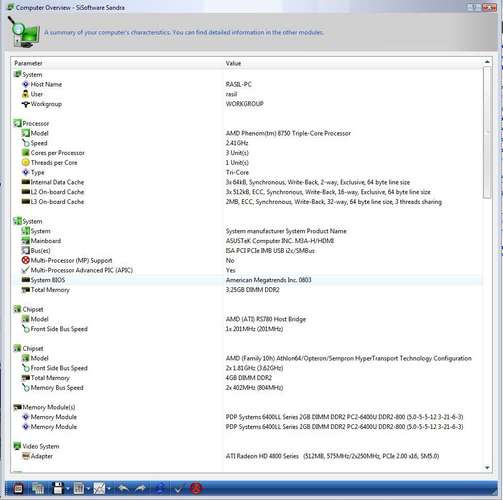Click the second toolbar icon beside the options icon

tap(38, 488)
